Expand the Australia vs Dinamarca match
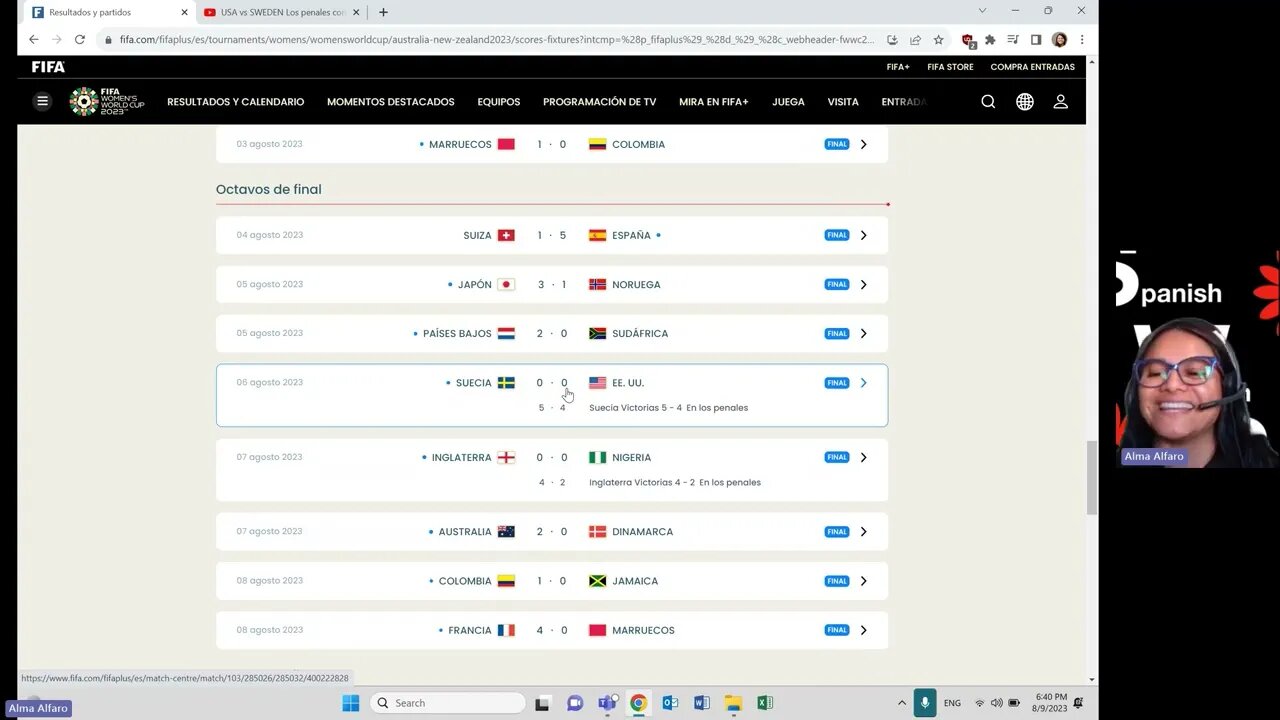1280x720 pixels. coord(864,532)
